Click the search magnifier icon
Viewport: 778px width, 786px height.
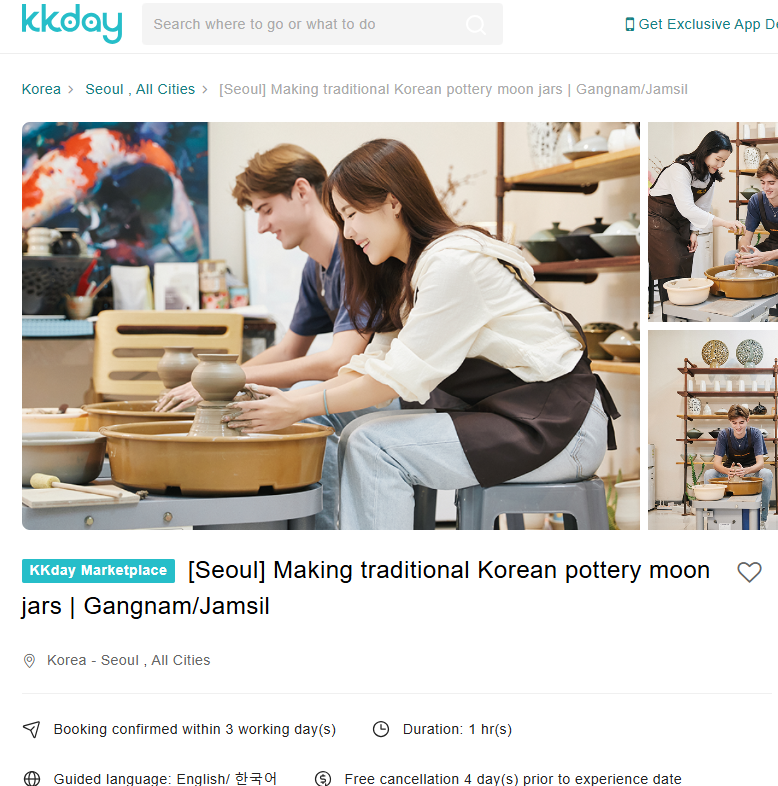[x=475, y=24]
